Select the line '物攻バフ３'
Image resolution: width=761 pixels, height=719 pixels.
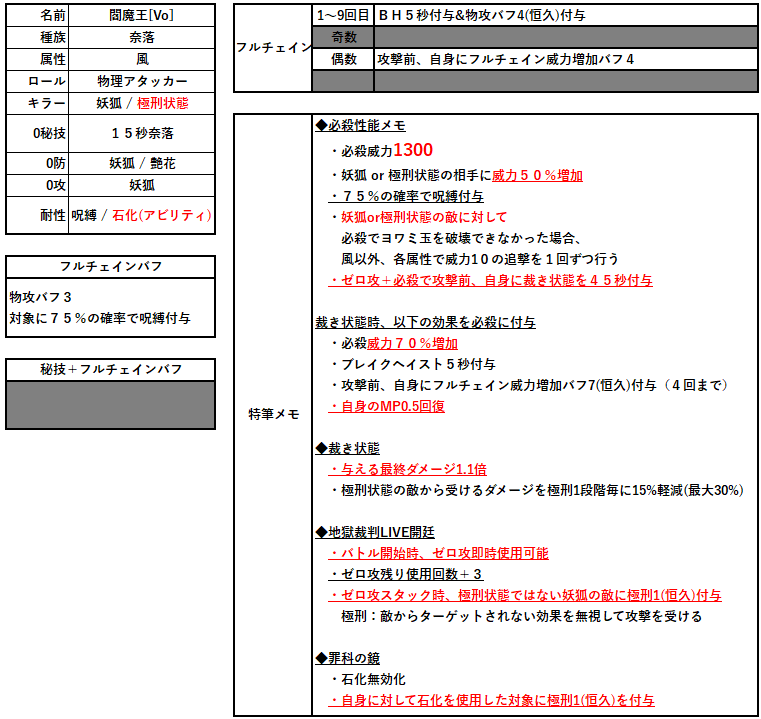[41, 297]
